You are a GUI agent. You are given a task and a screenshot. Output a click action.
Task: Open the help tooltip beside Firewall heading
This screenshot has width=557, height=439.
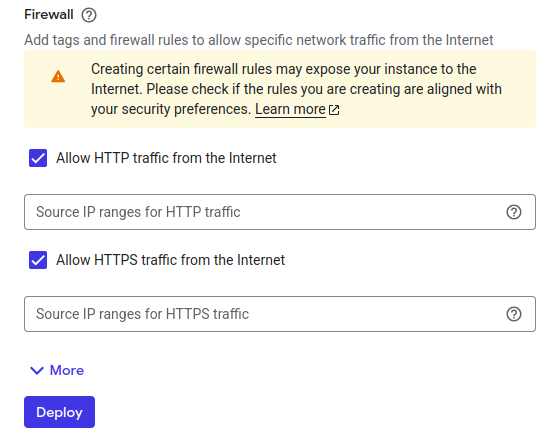pyautogui.click(x=89, y=15)
